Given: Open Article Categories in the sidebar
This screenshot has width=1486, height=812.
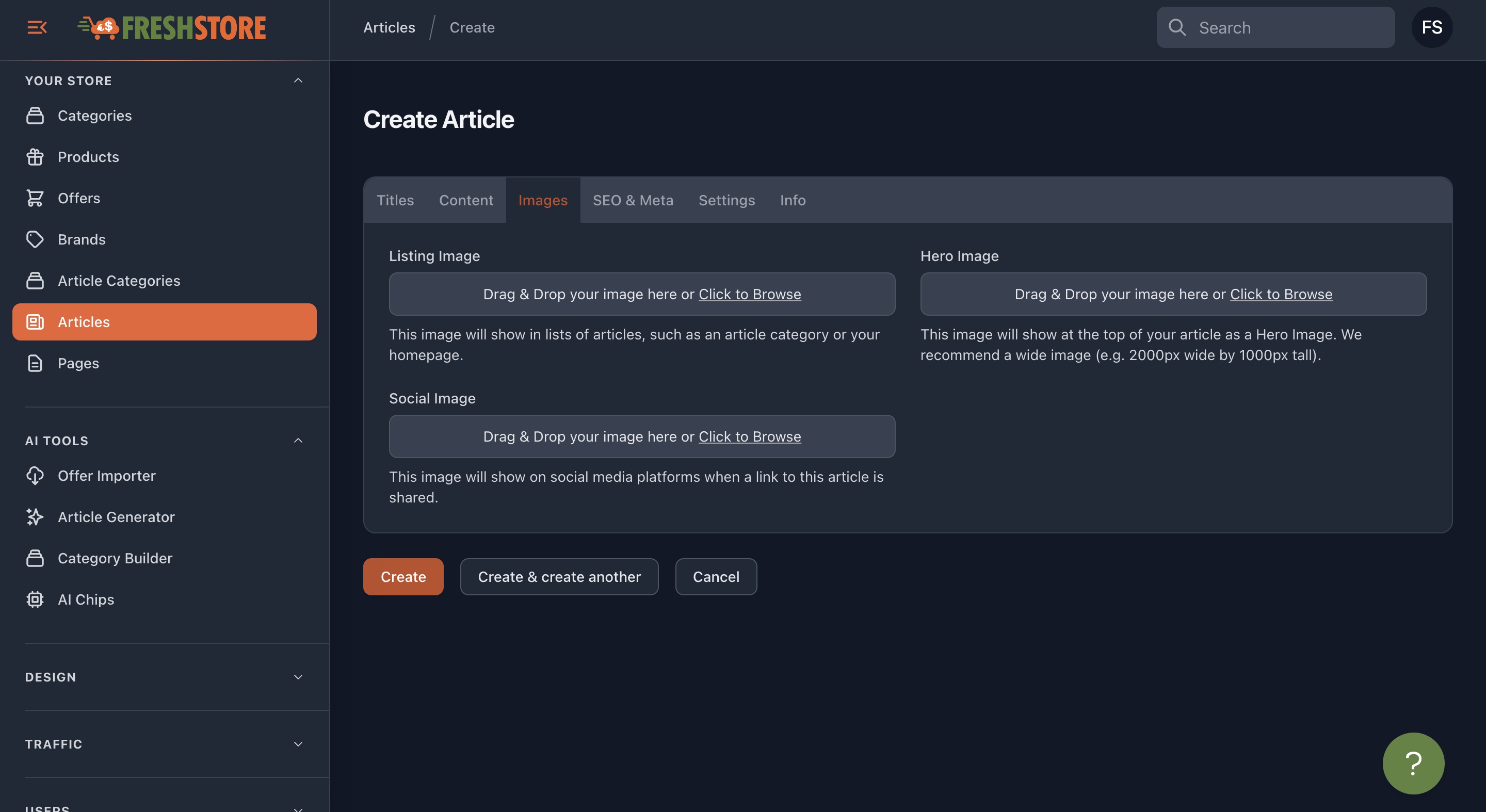Looking at the screenshot, I should click(x=165, y=281).
